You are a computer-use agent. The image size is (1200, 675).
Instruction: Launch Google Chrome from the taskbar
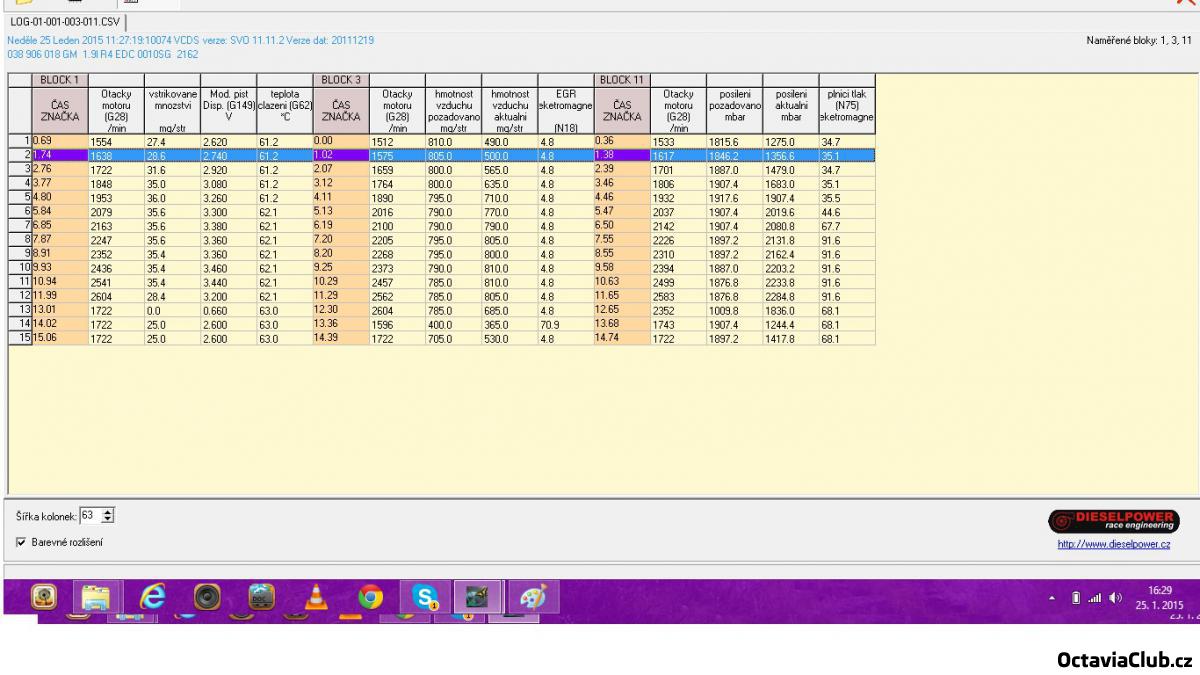[370, 597]
